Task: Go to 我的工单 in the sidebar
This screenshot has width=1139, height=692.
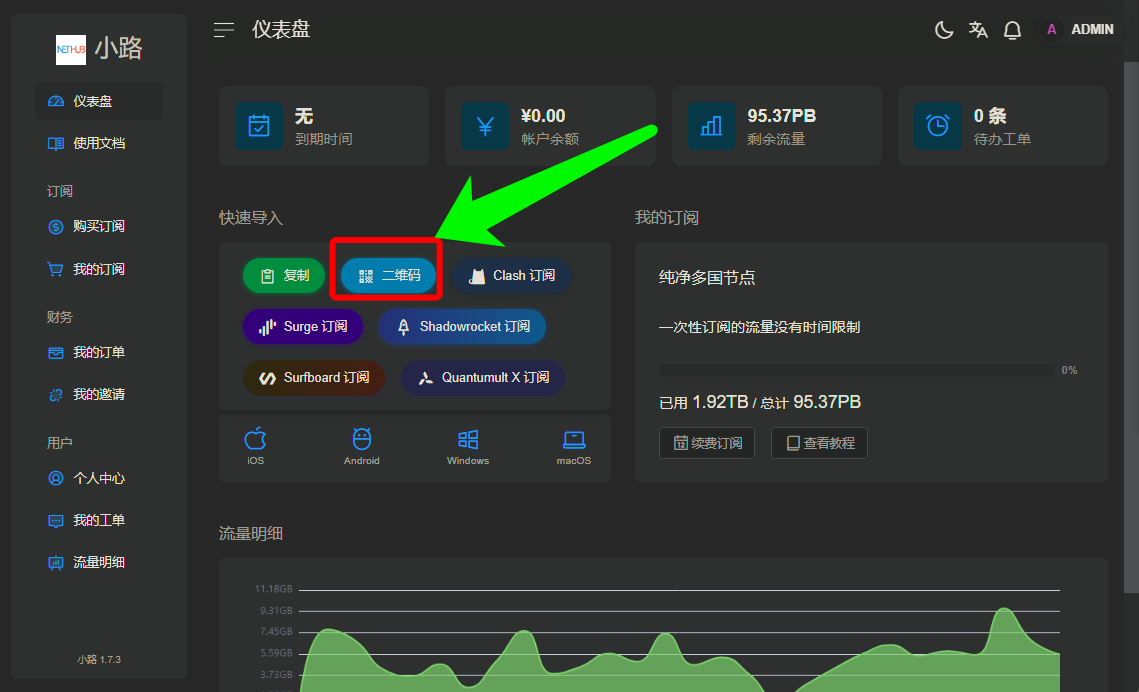Action: (98, 521)
